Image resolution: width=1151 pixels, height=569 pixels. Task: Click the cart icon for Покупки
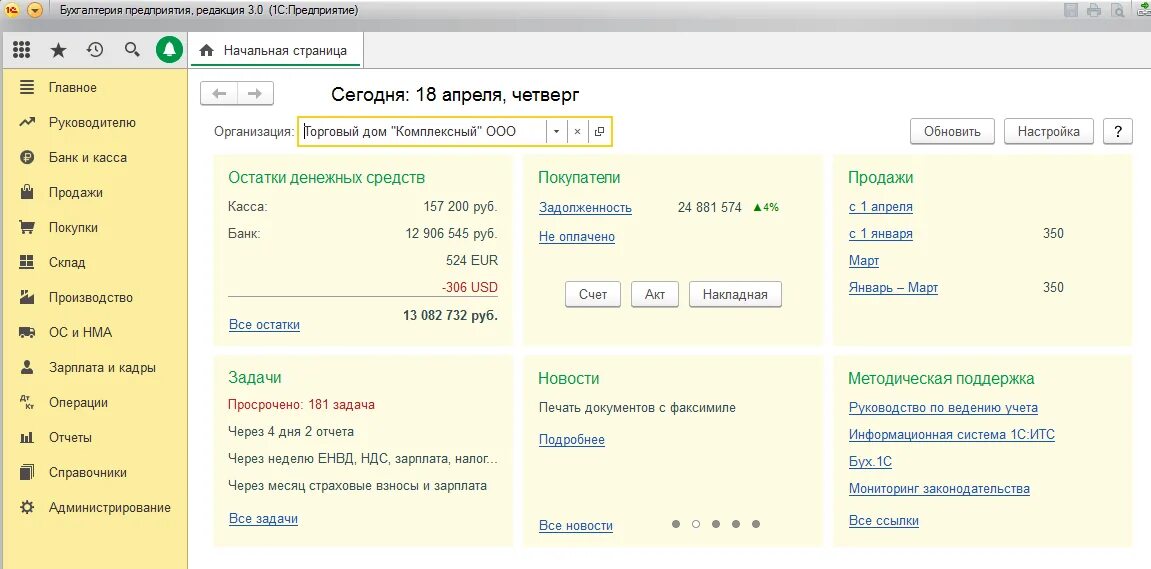27,228
